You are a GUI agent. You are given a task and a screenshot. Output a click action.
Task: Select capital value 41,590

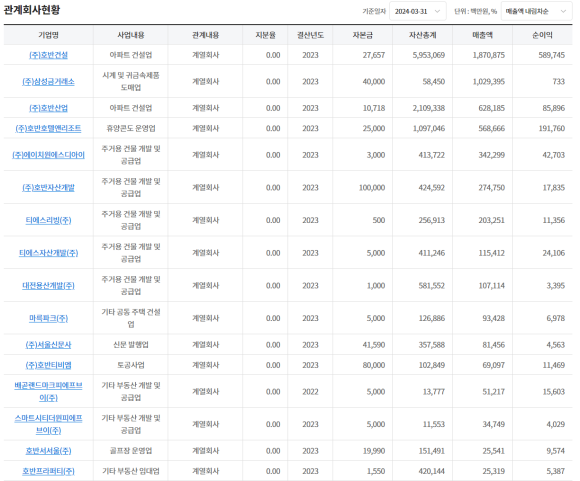coord(374,345)
